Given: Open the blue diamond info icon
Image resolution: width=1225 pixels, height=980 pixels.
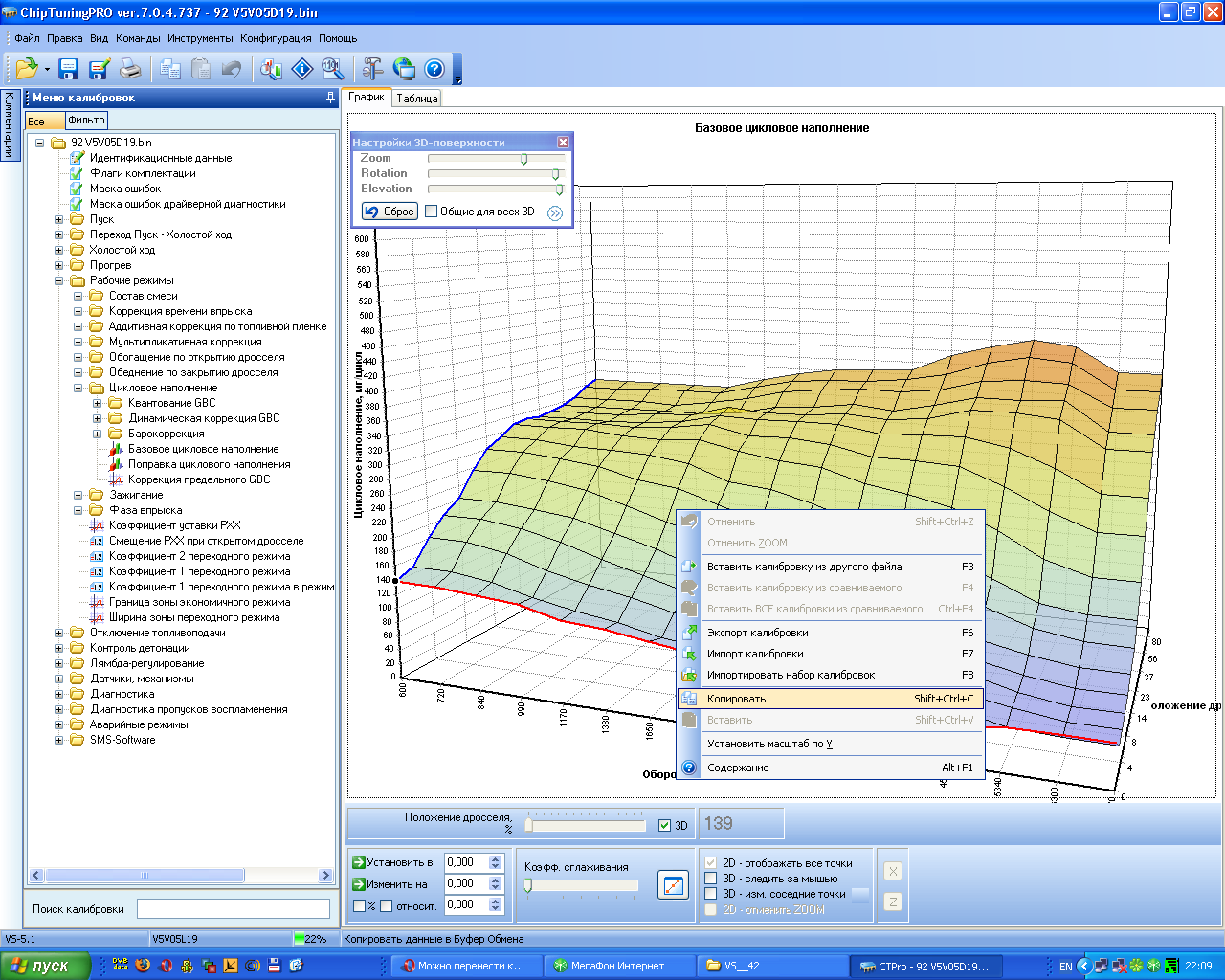Looking at the screenshot, I should click(302, 69).
